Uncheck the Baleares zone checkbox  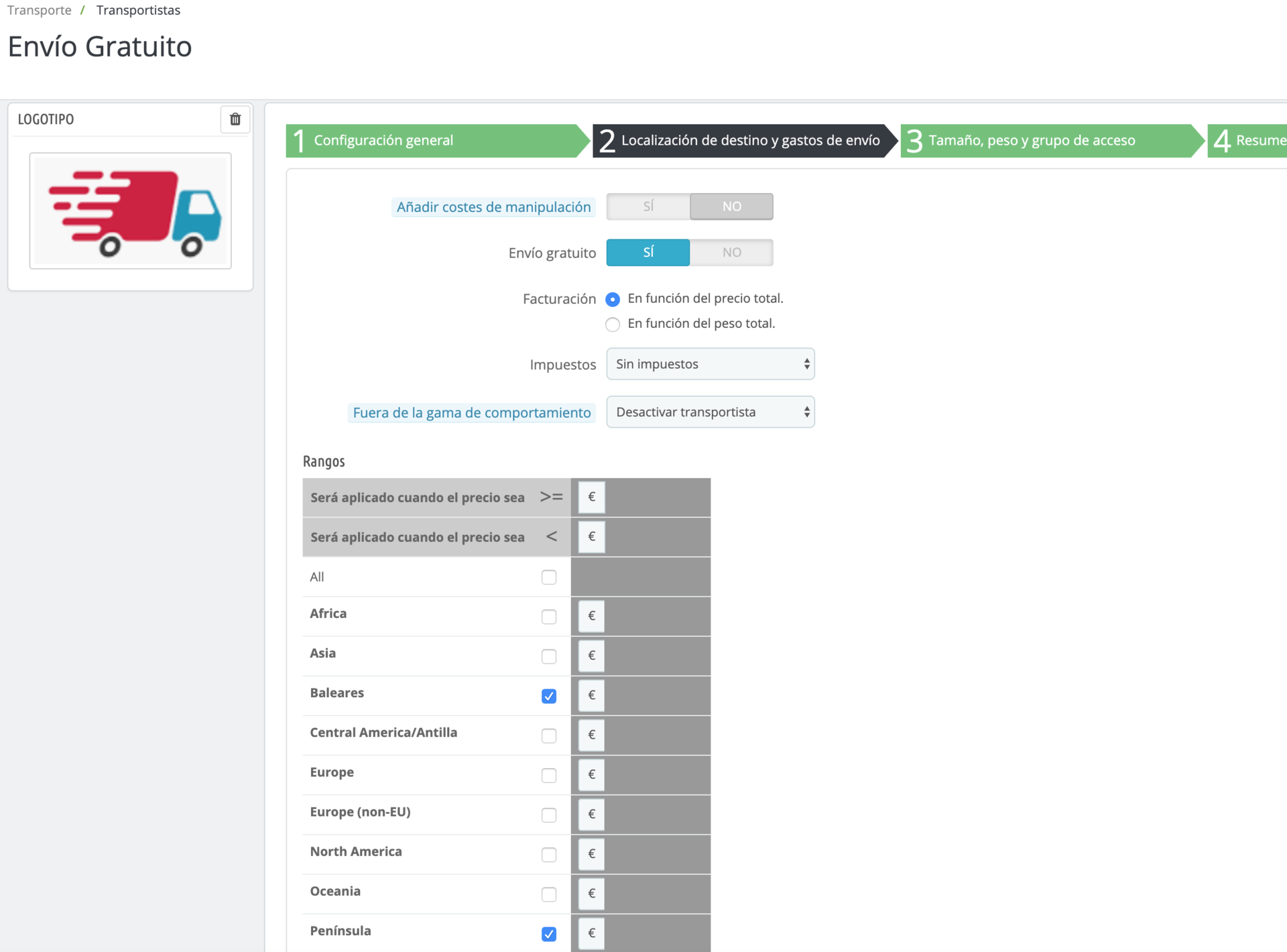(x=549, y=696)
